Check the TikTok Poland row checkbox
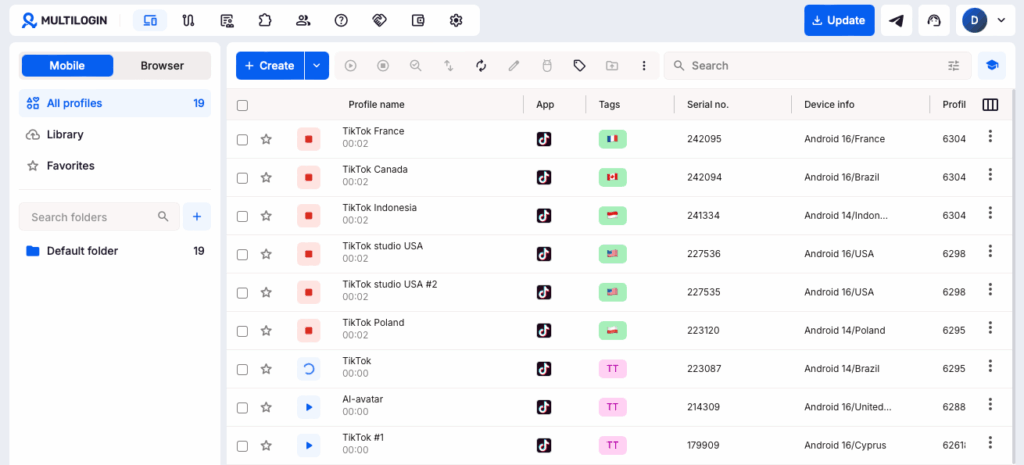This screenshot has height=465, width=1024. pos(242,331)
